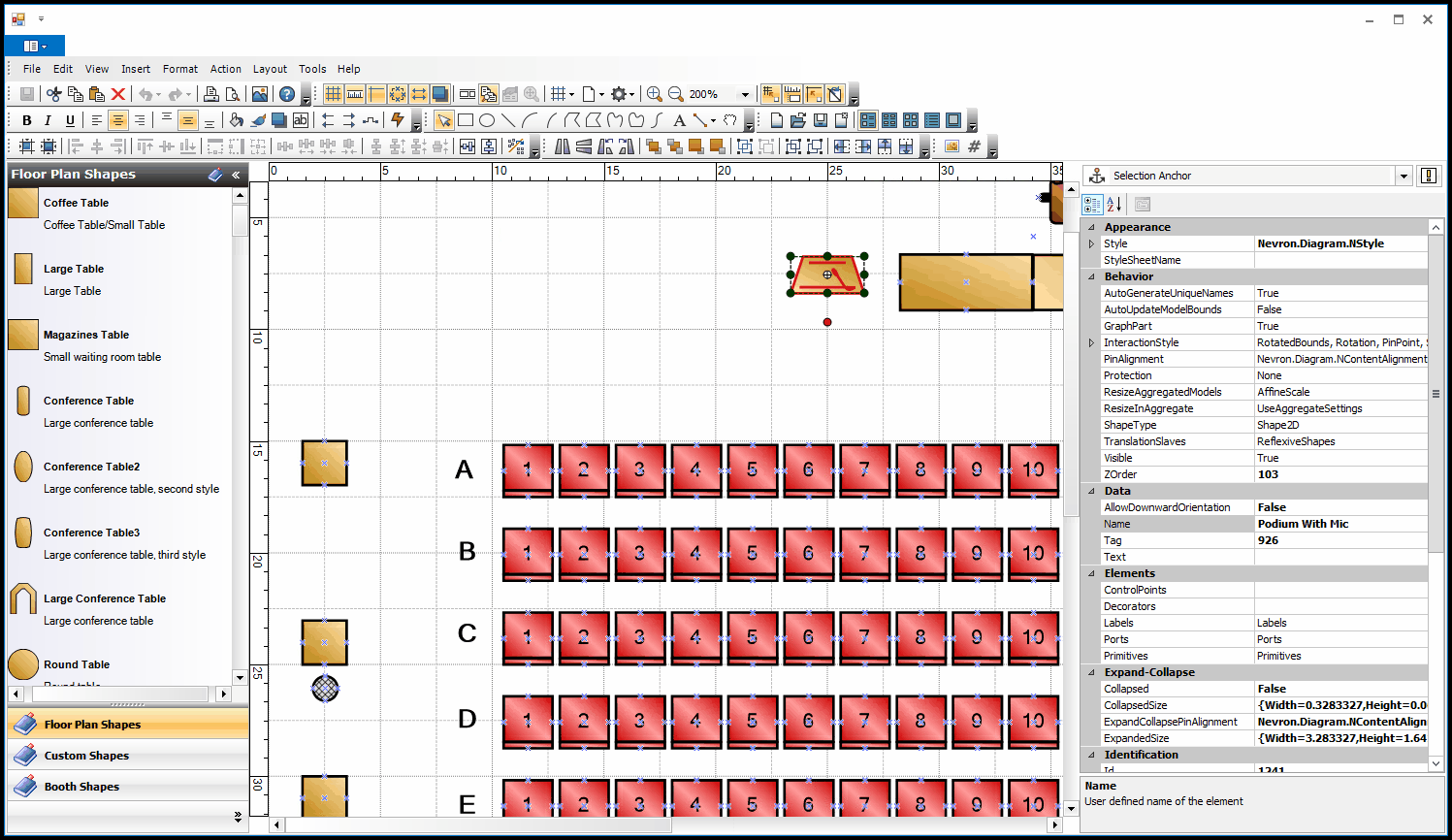1452x840 pixels.
Task: Select the Ellipse shape tool
Action: [487, 120]
